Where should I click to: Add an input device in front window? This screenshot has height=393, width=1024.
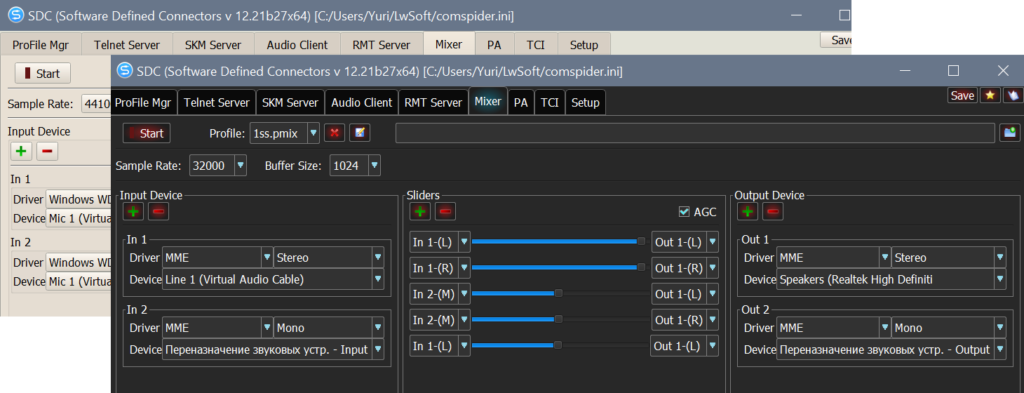133,212
